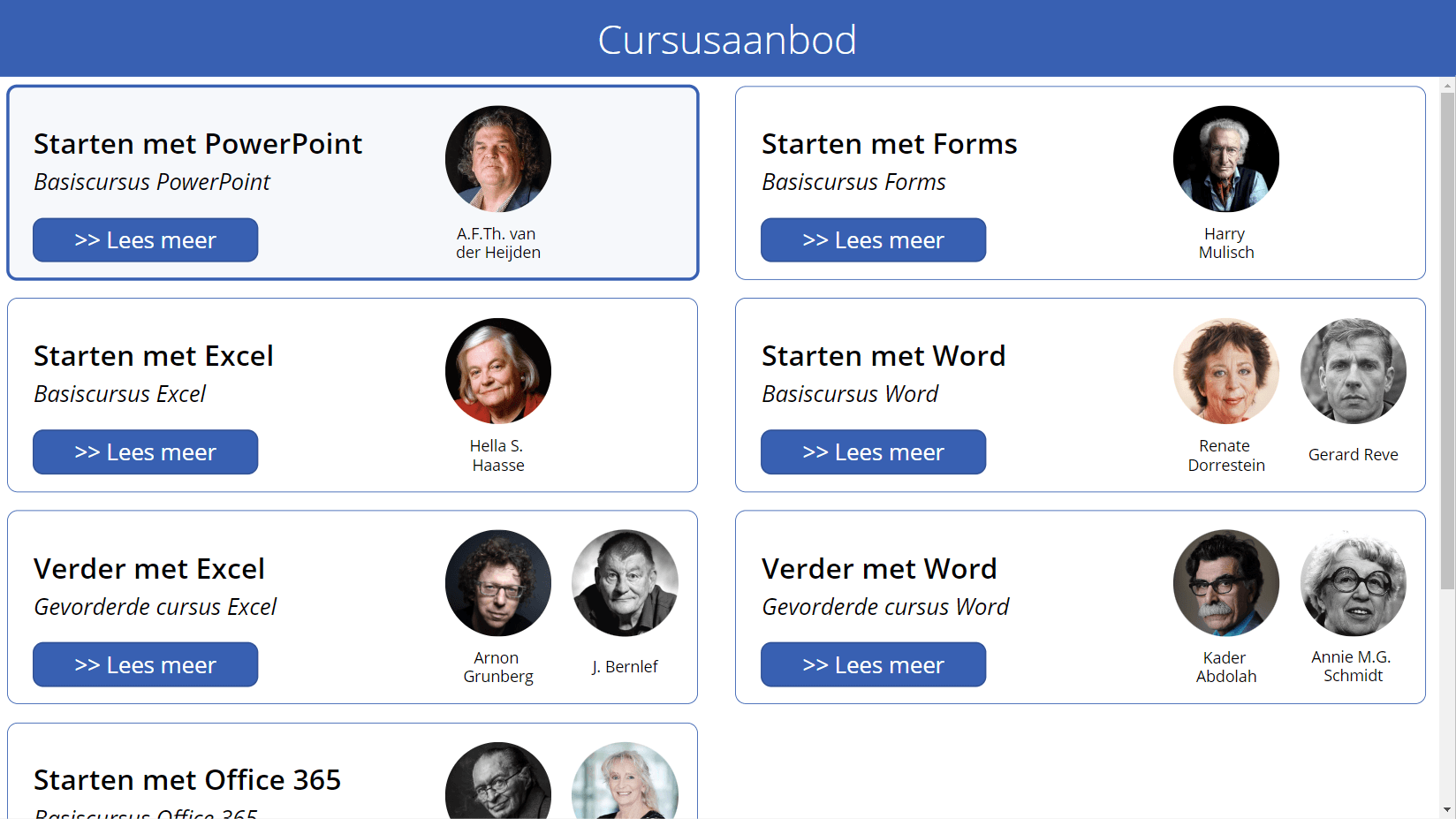This screenshot has width=1456, height=819.
Task: Select the photo above the name Arnon Grunberg
Action: pos(498,583)
